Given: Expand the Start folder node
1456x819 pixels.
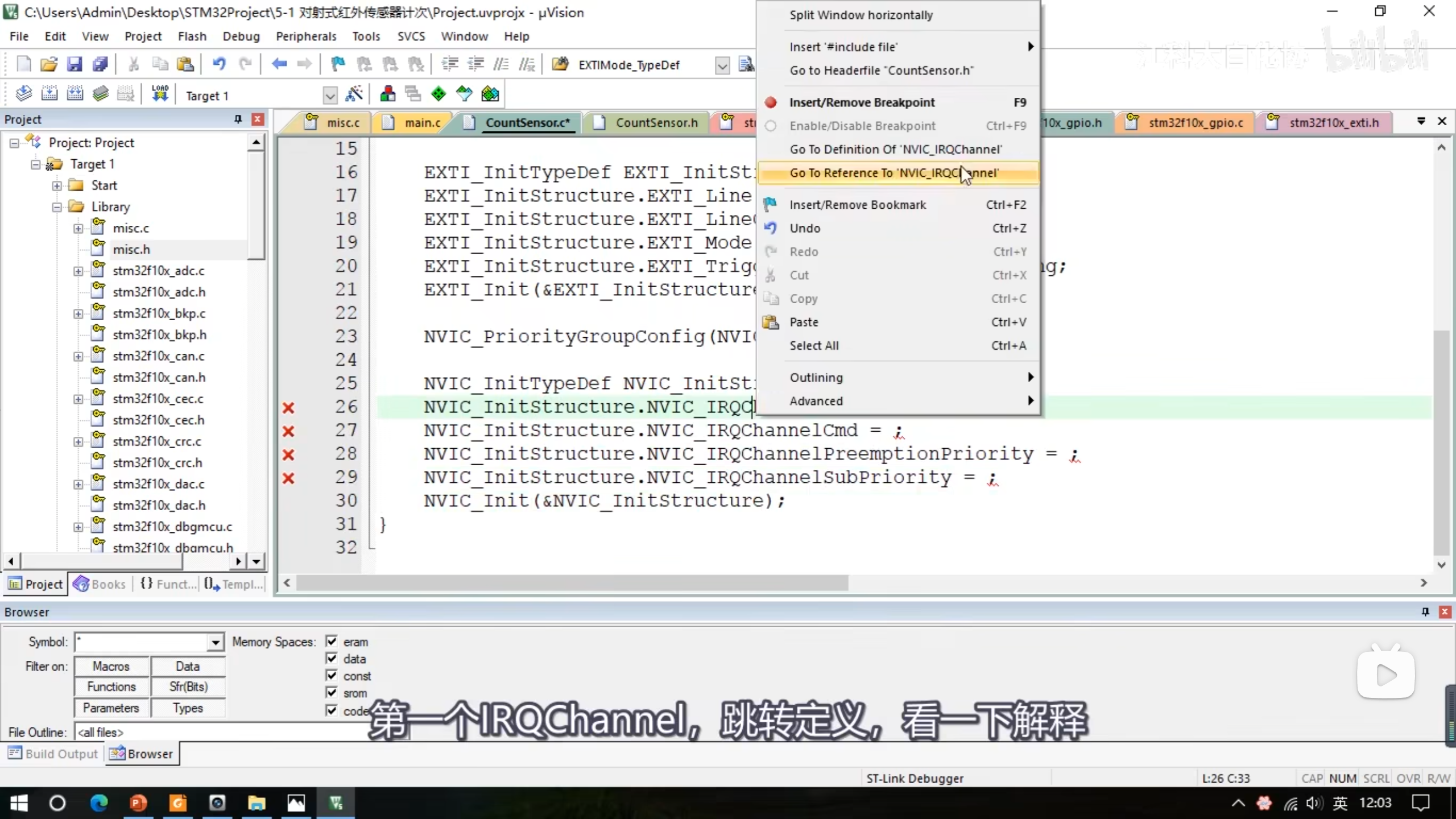Looking at the screenshot, I should click(57, 185).
